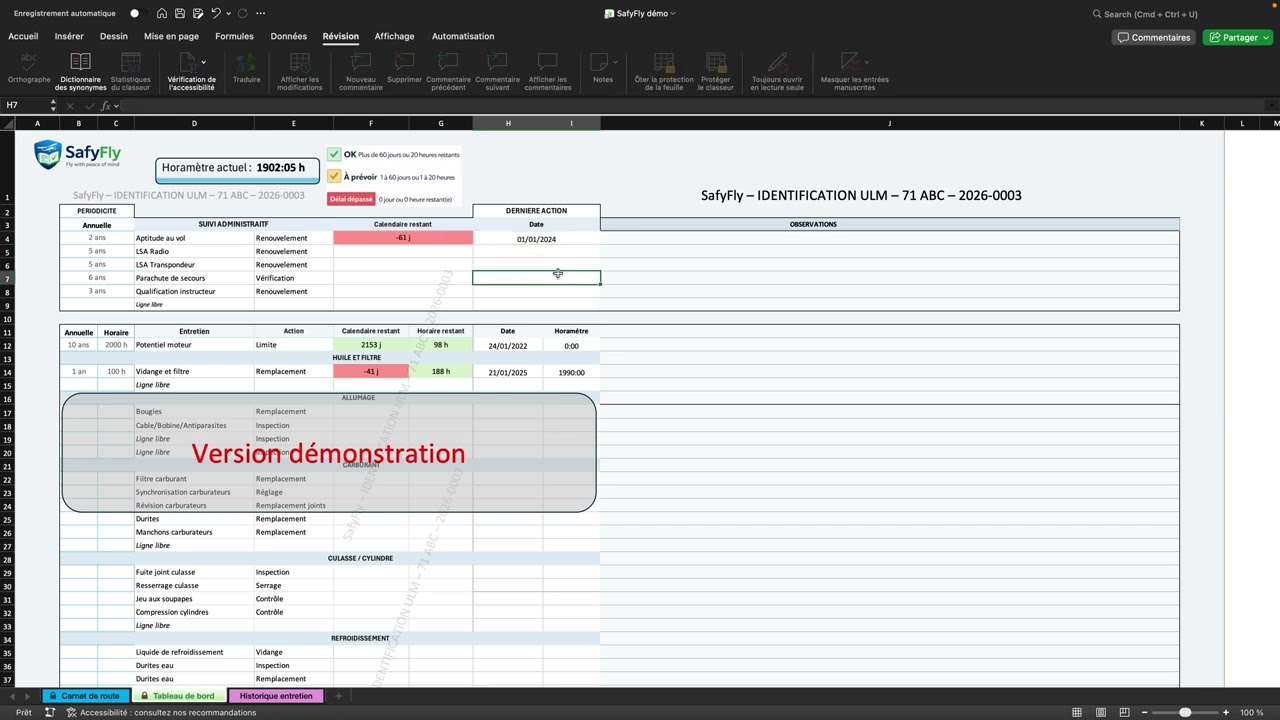Screen dimensions: 1280x720
Task: Select the Carnet de route sheet tab
Action: tap(84, 696)
